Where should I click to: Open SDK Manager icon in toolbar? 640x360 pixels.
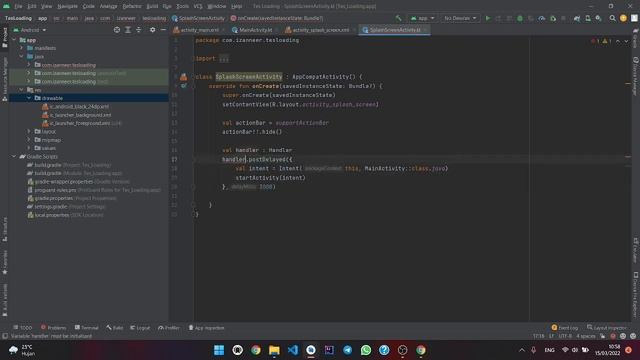point(598,18)
